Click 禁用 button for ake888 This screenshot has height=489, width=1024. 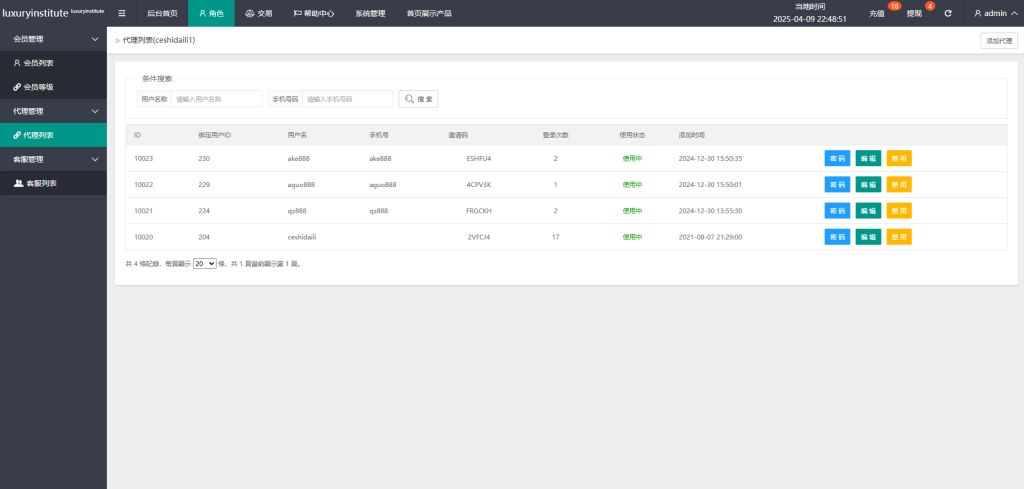point(899,158)
